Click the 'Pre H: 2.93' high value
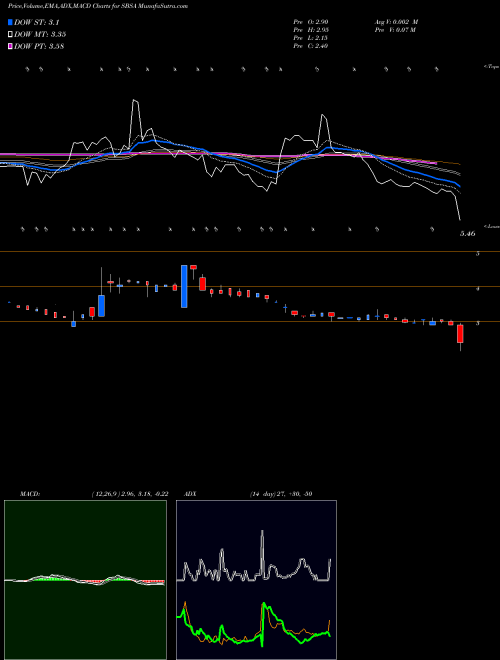The image size is (500, 660). (311, 30)
